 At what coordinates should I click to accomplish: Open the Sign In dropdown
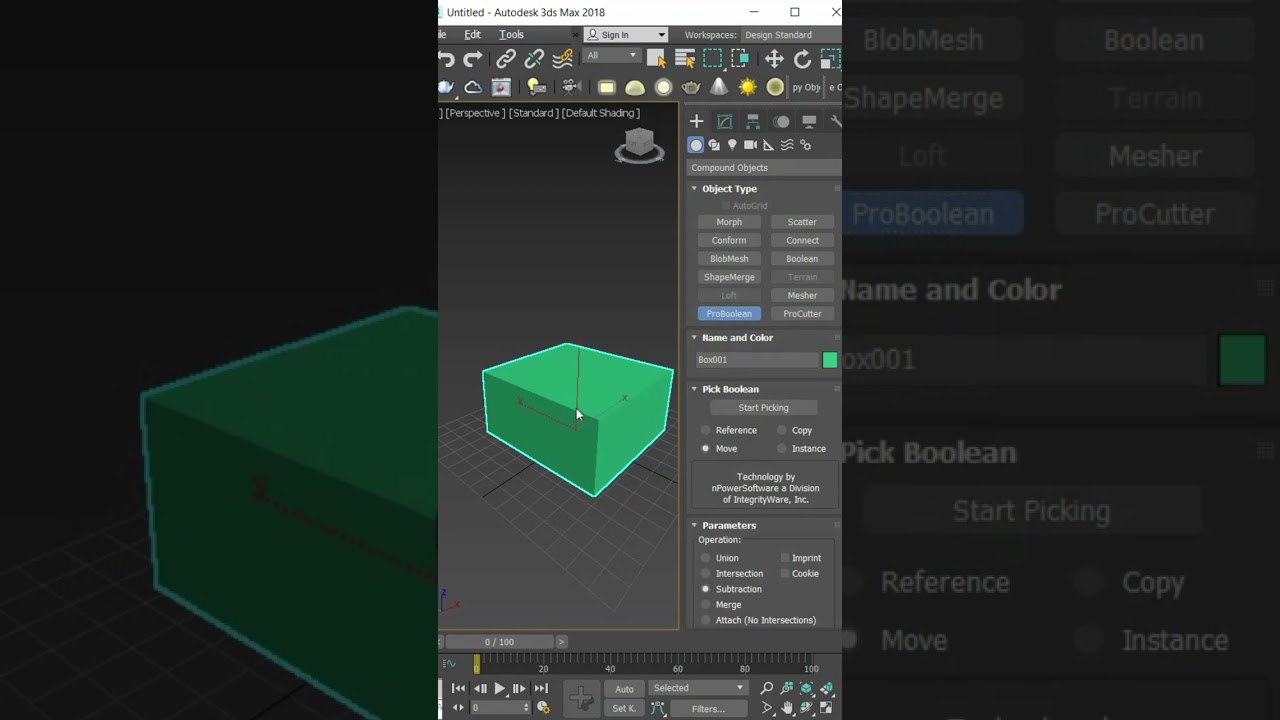point(626,35)
